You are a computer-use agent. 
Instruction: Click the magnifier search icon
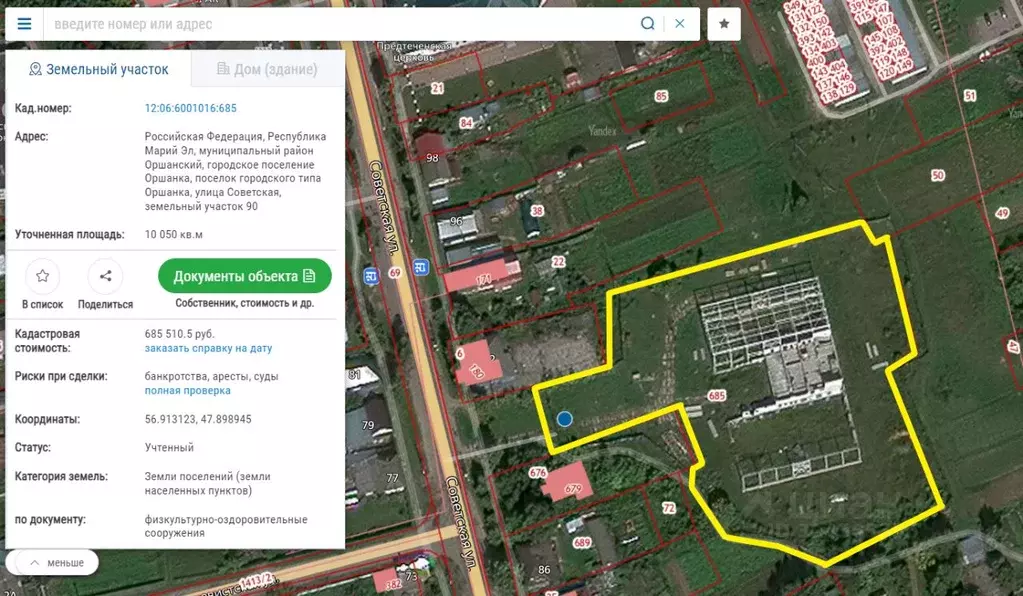(x=647, y=24)
